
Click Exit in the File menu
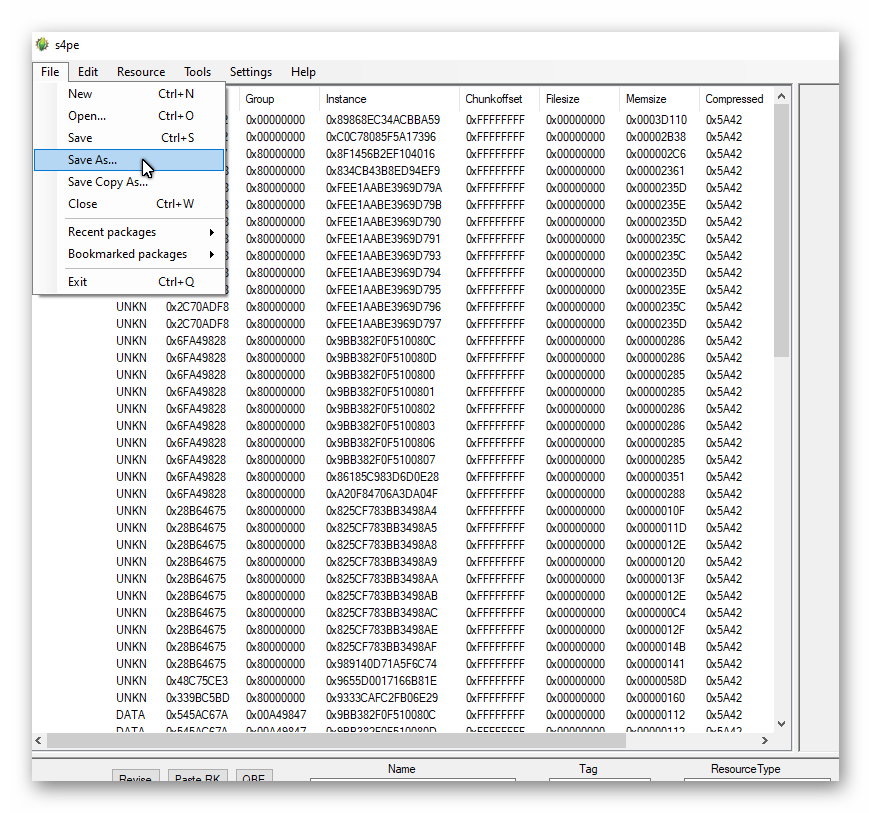pos(78,282)
